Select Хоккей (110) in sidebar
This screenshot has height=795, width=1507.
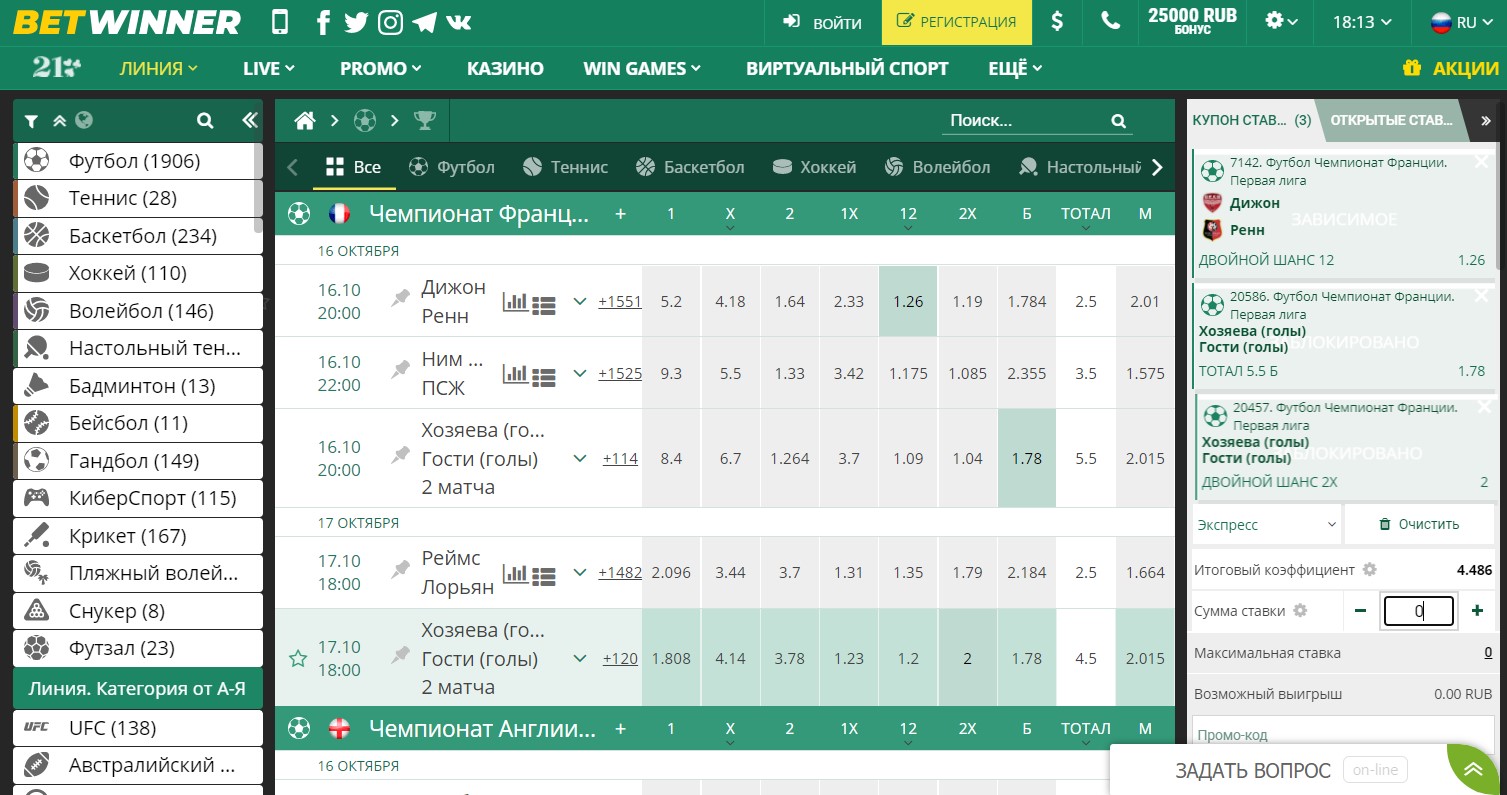pos(138,273)
